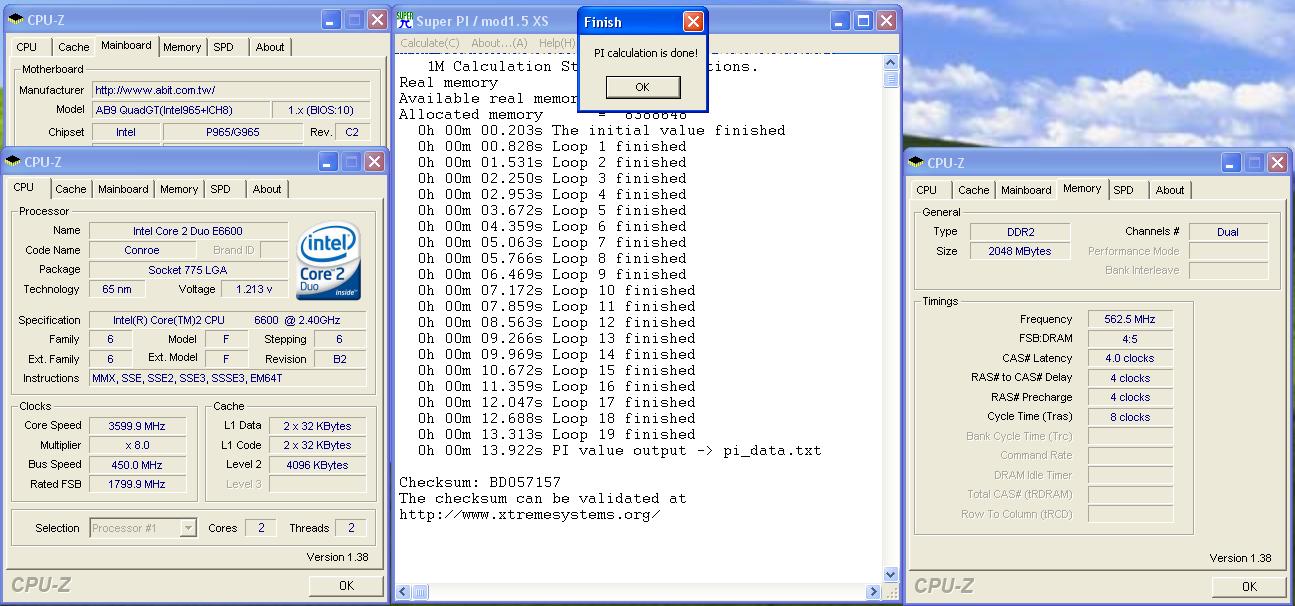The width and height of the screenshot is (1295, 606).
Task: Click the Checksum: BD057157 line
Action: (x=480, y=482)
